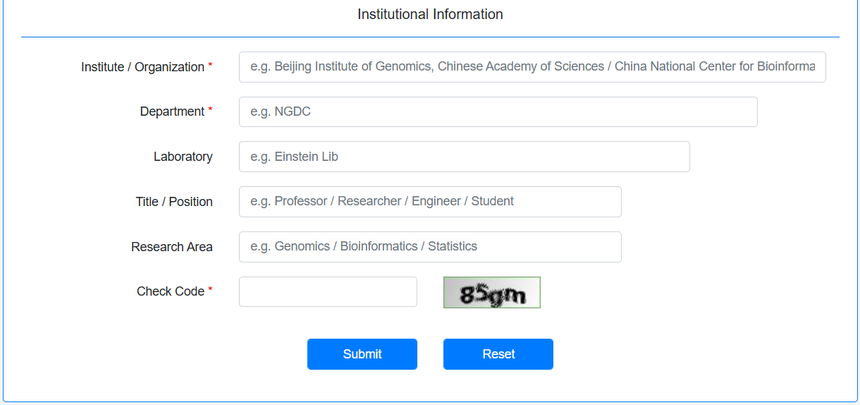Click the "Check Code" label
The height and width of the screenshot is (405, 860).
(170, 292)
